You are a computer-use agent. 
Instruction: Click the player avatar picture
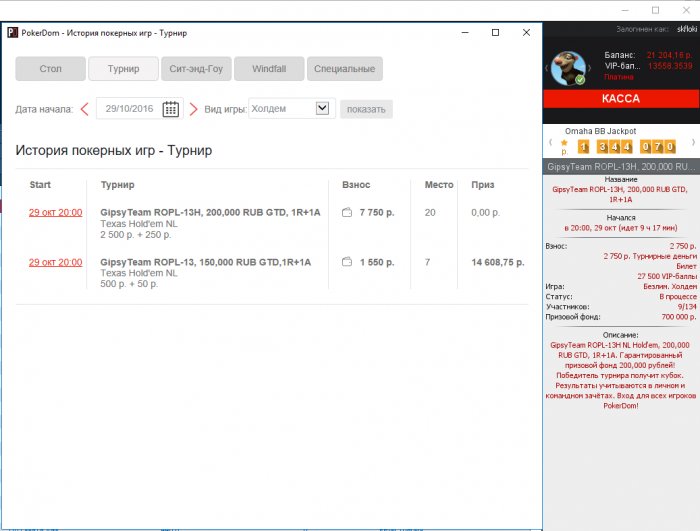click(x=570, y=68)
